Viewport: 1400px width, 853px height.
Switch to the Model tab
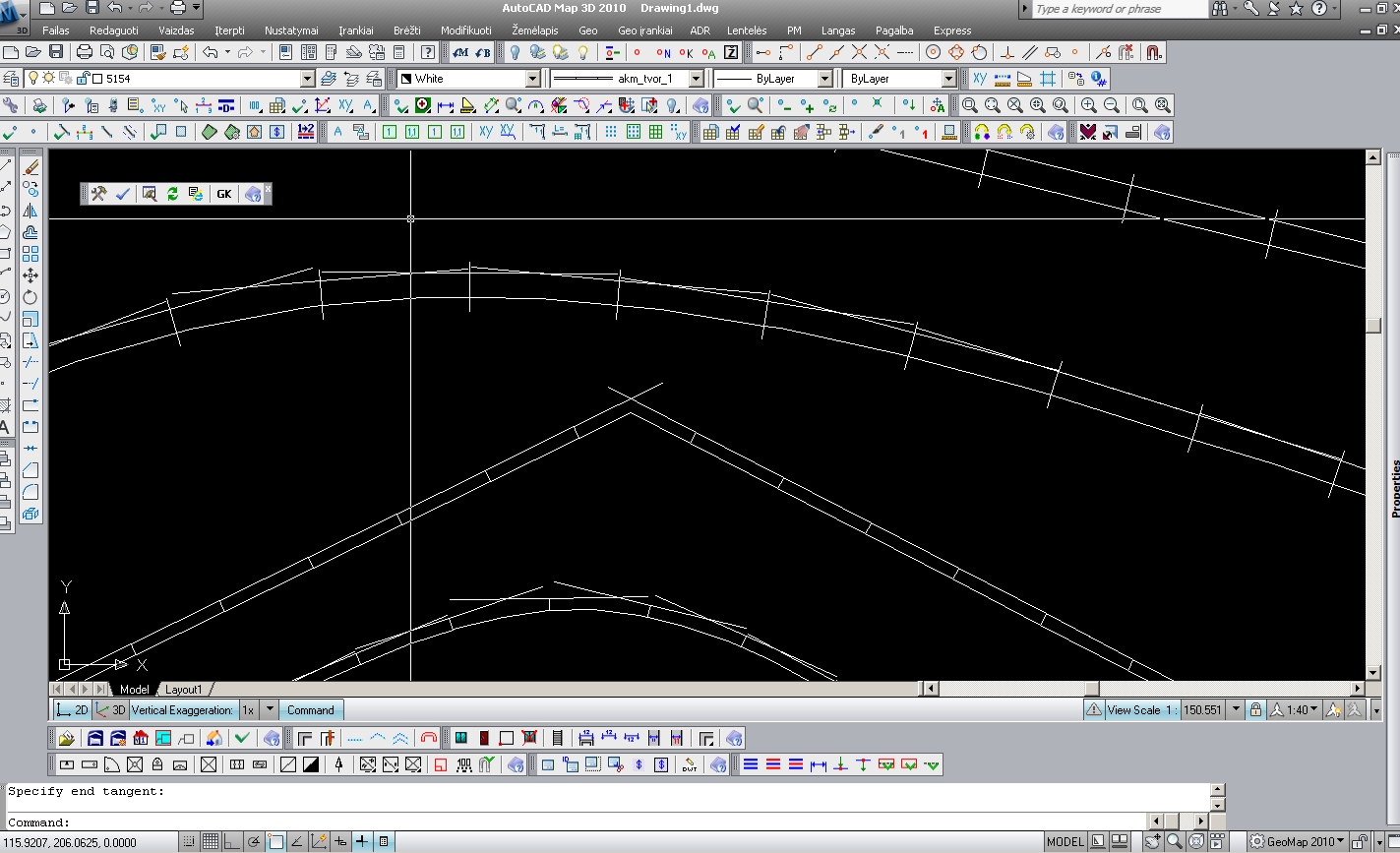pos(135,690)
